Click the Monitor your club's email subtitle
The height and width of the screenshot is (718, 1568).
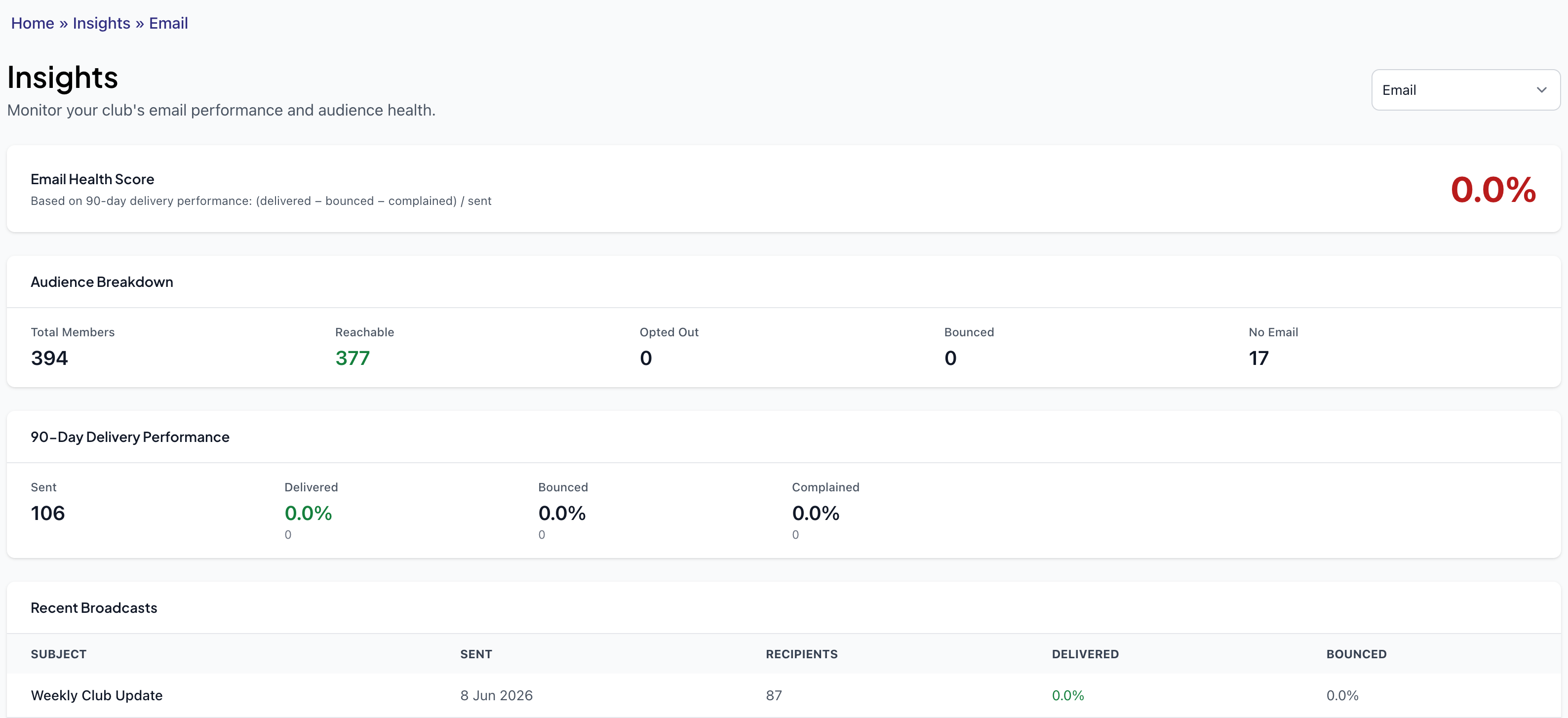221,110
